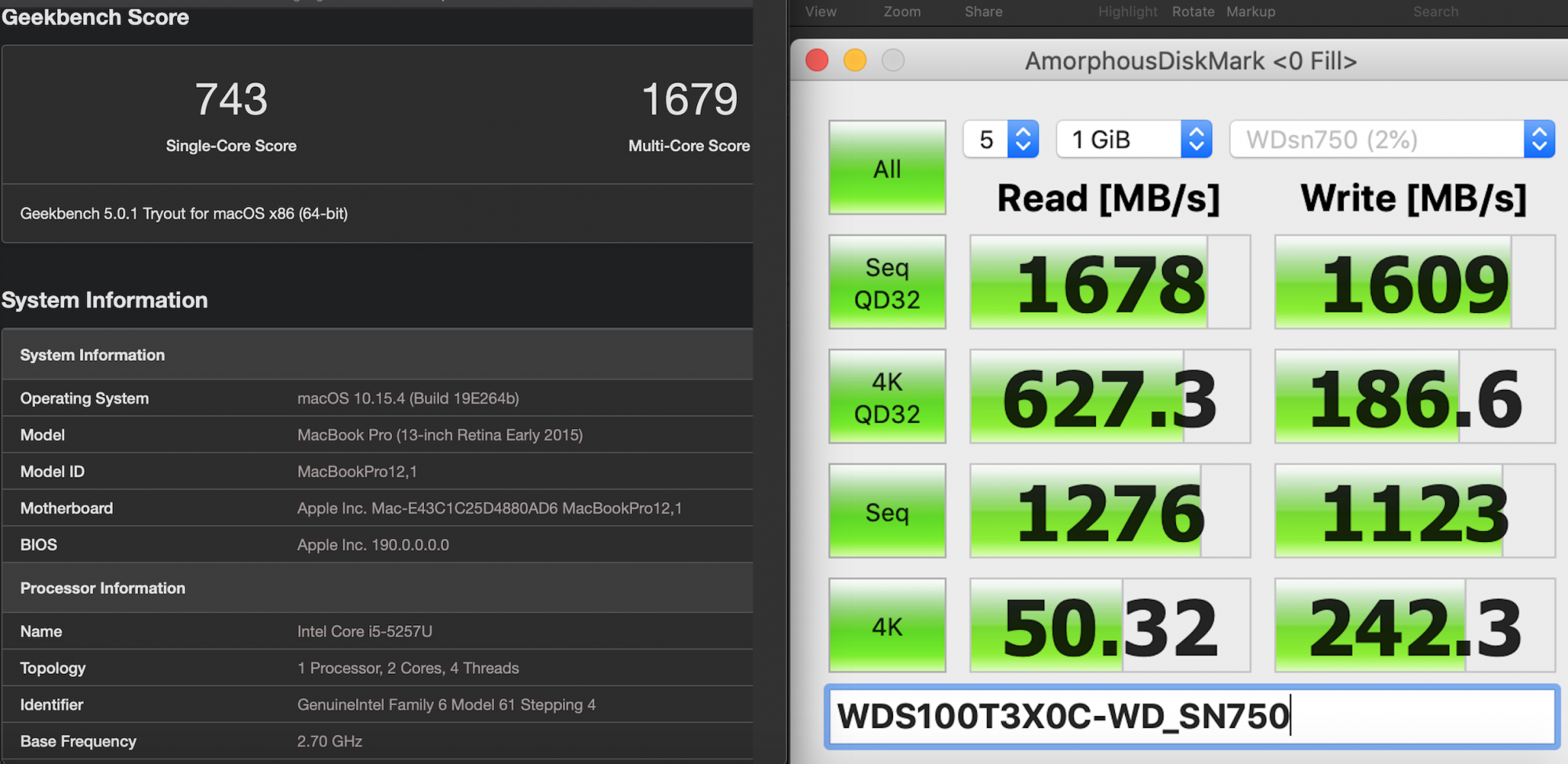The height and width of the screenshot is (764, 1568).
Task: Click the Zoom toolbar item
Action: click(x=902, y=12)
